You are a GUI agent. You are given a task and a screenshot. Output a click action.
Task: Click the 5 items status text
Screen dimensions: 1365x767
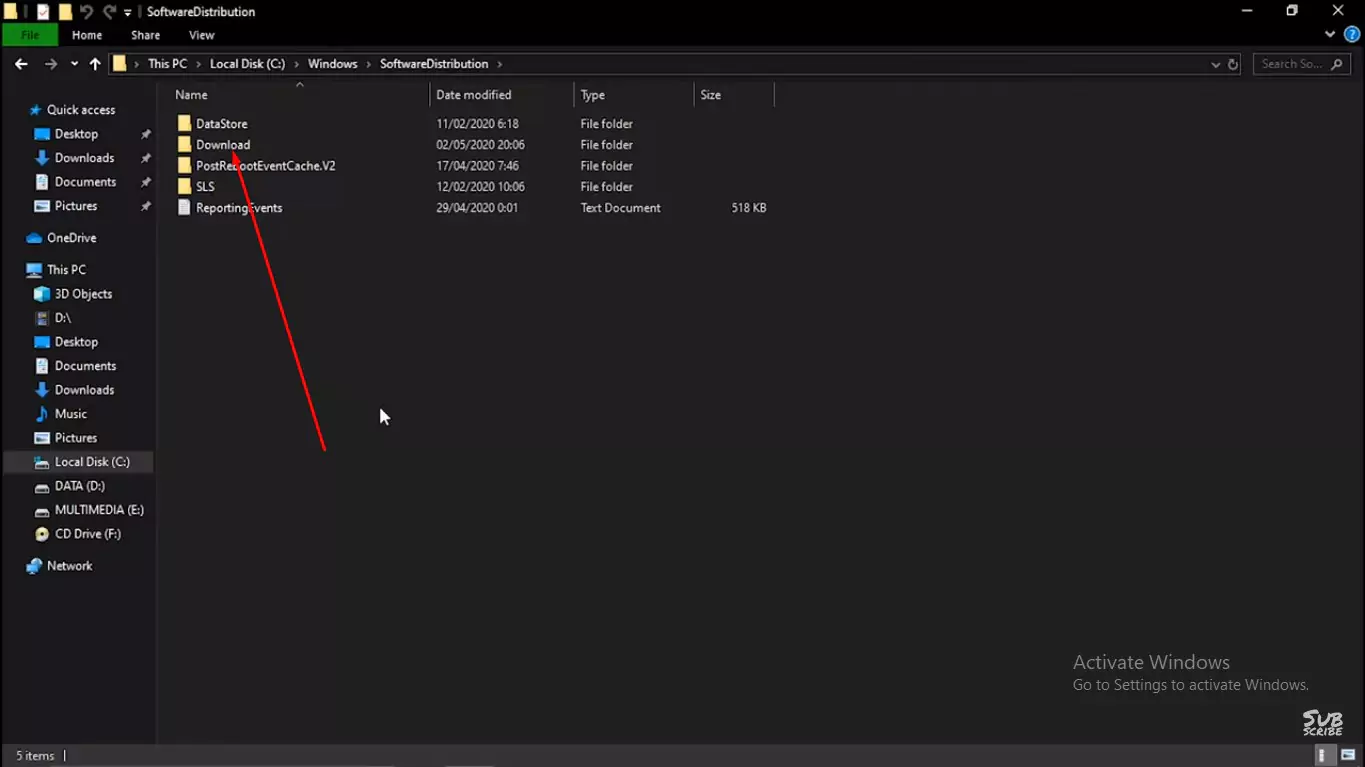coord(35,756)
